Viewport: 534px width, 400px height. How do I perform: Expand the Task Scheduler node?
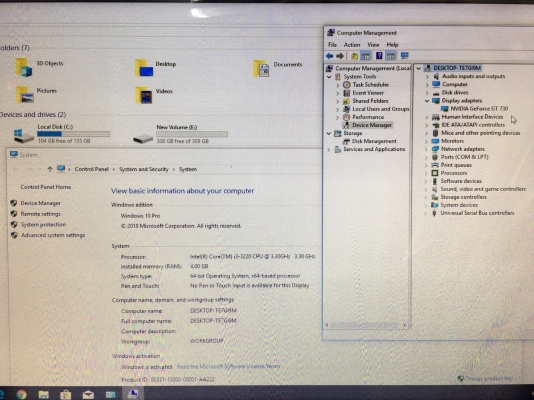pyautogui.click(x=338, y=85)
